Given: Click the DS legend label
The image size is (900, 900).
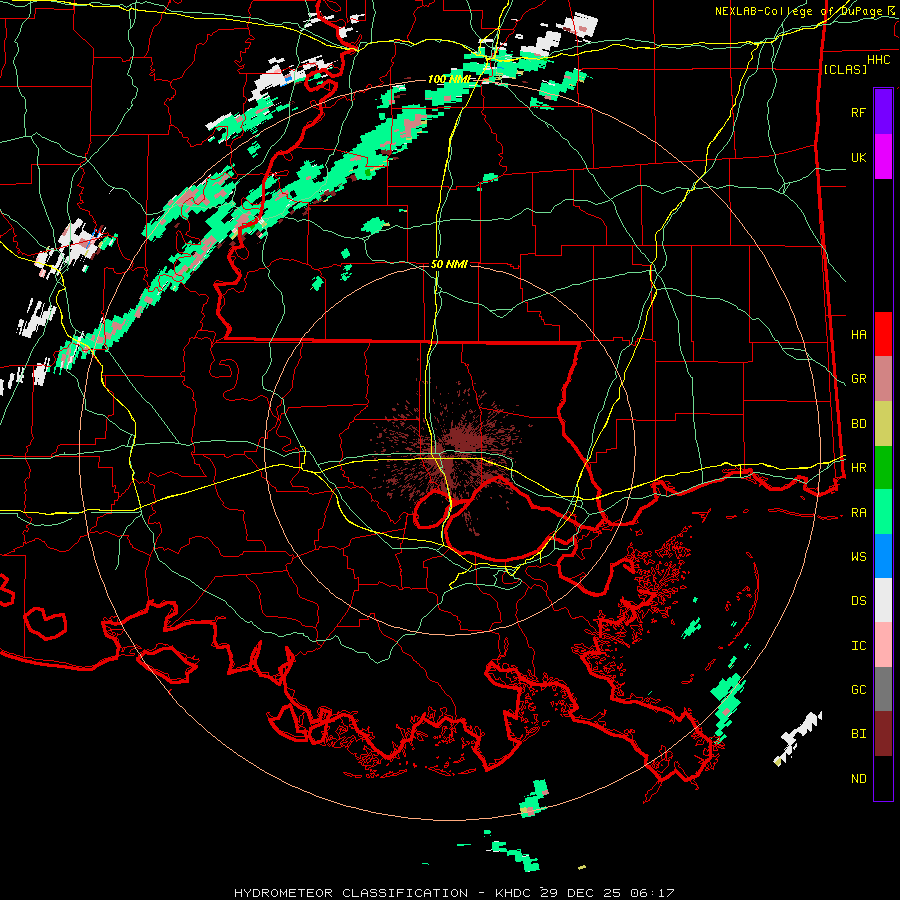Looking at the screenshot, I should coord(858,601).
